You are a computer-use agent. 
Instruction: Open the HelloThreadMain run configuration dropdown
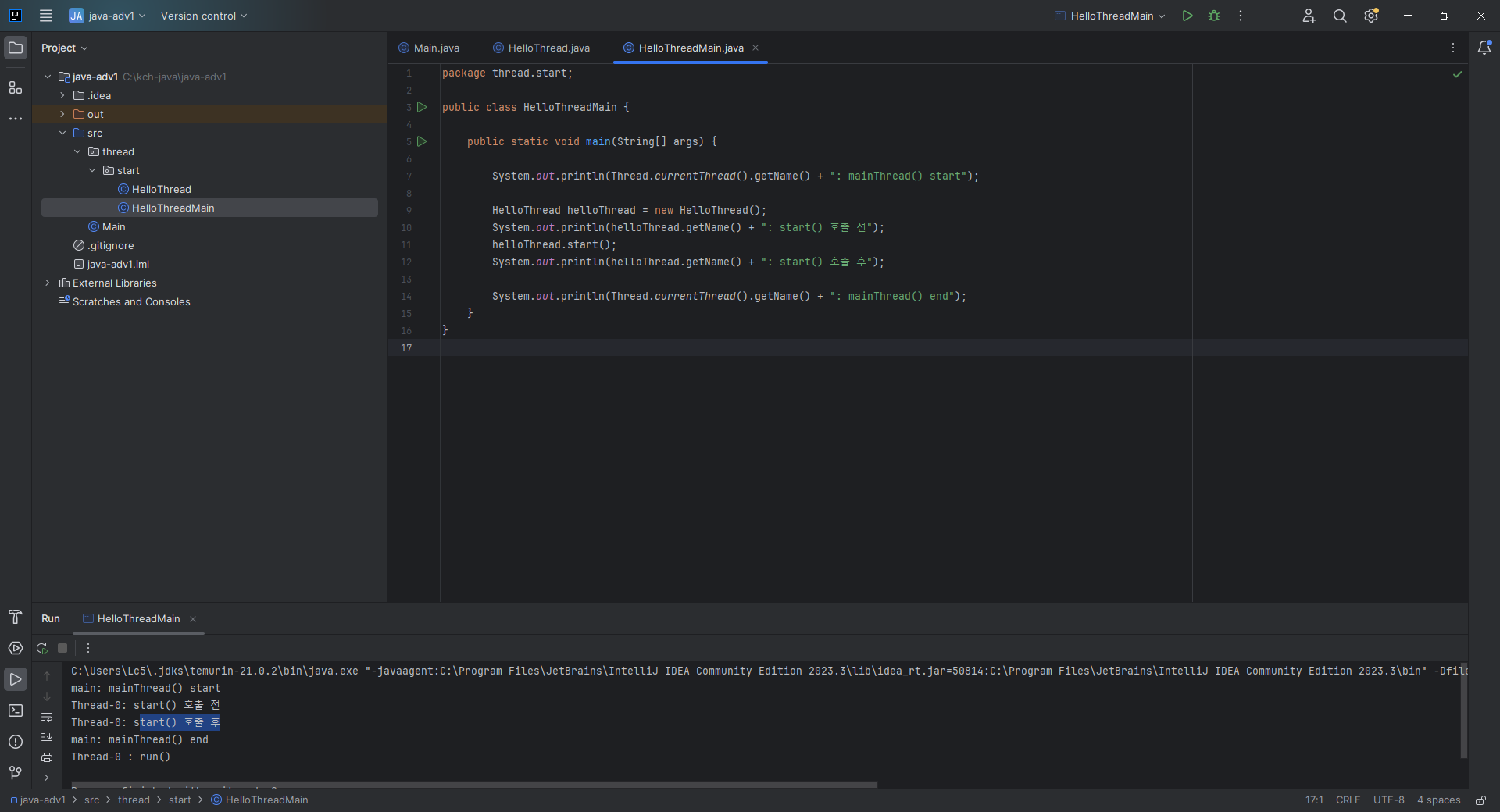click(1110, 16)
